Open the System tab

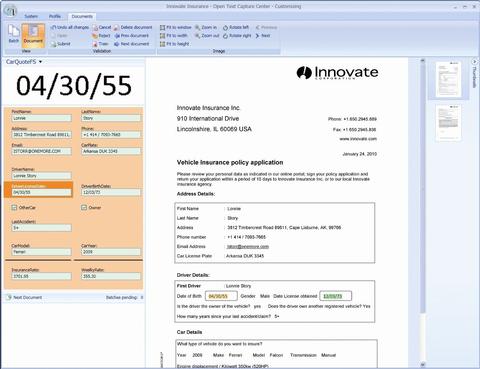pyautogui.click(x=31, y=16)
